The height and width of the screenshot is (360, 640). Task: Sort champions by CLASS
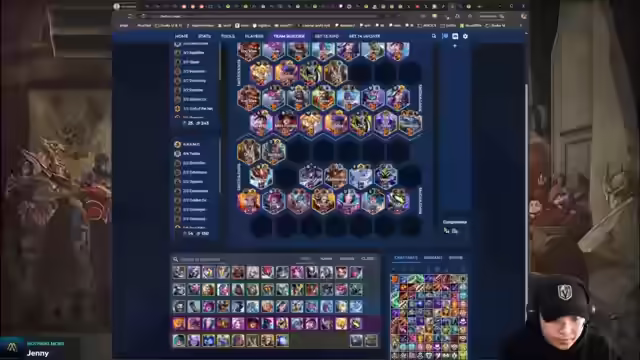coord(367,259)
